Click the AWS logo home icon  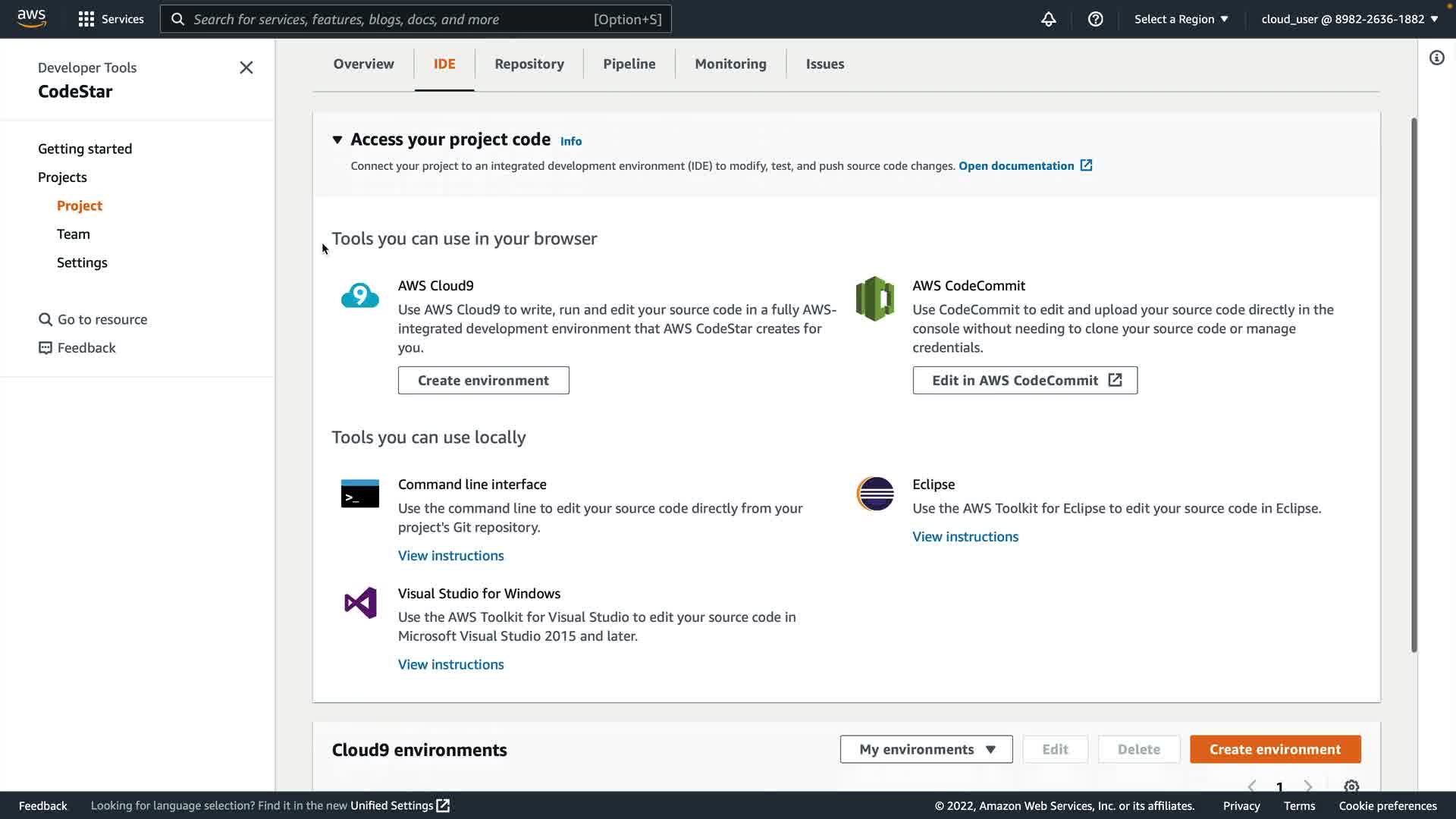31,18
